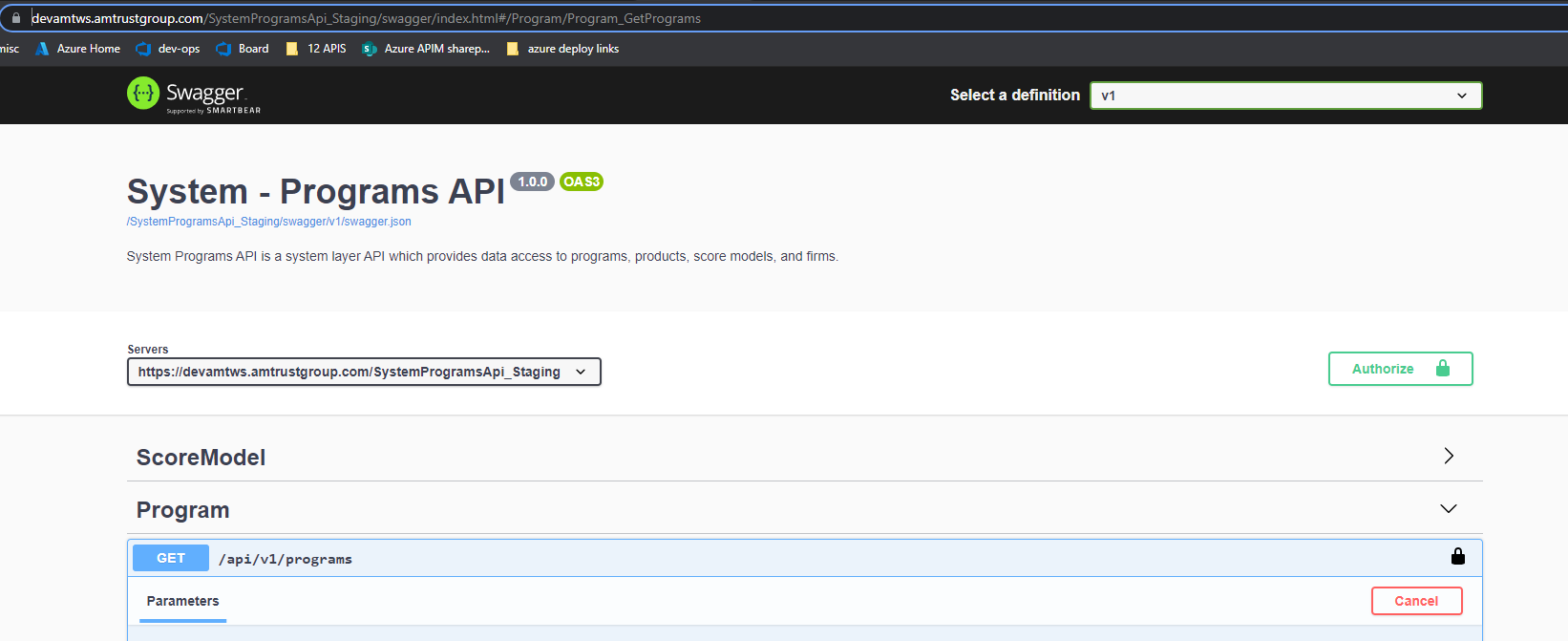Screen dimensions: 1568x641
Task: Open the Azure Home bookmark
Action: [x=77, y=49]
